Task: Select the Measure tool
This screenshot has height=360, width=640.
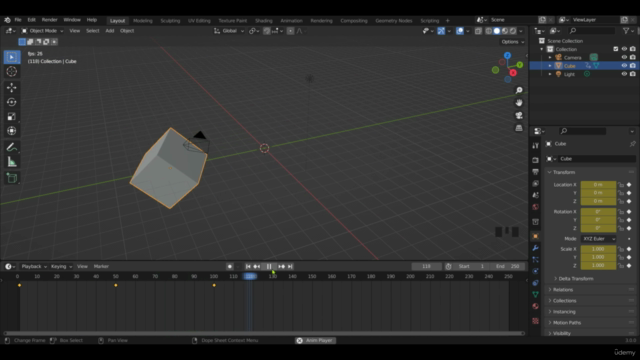Action: coord(11,162)
